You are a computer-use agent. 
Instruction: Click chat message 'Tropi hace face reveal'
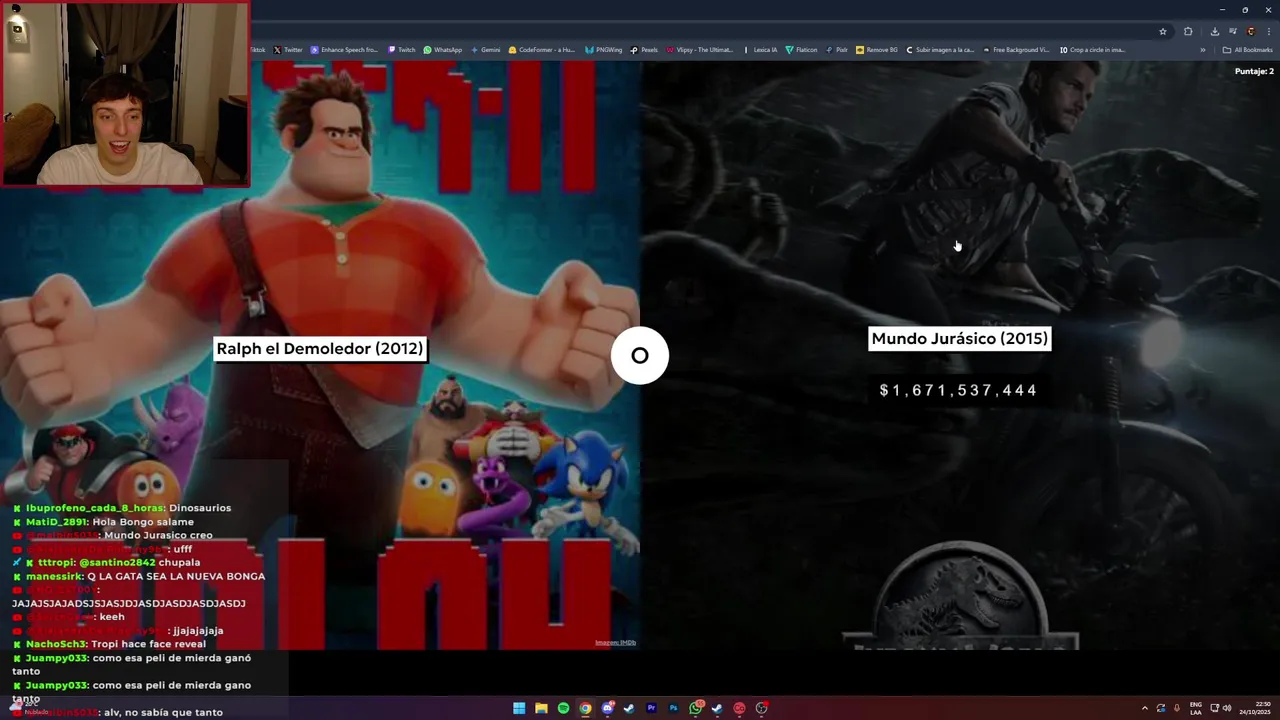(x=148, y=644)
